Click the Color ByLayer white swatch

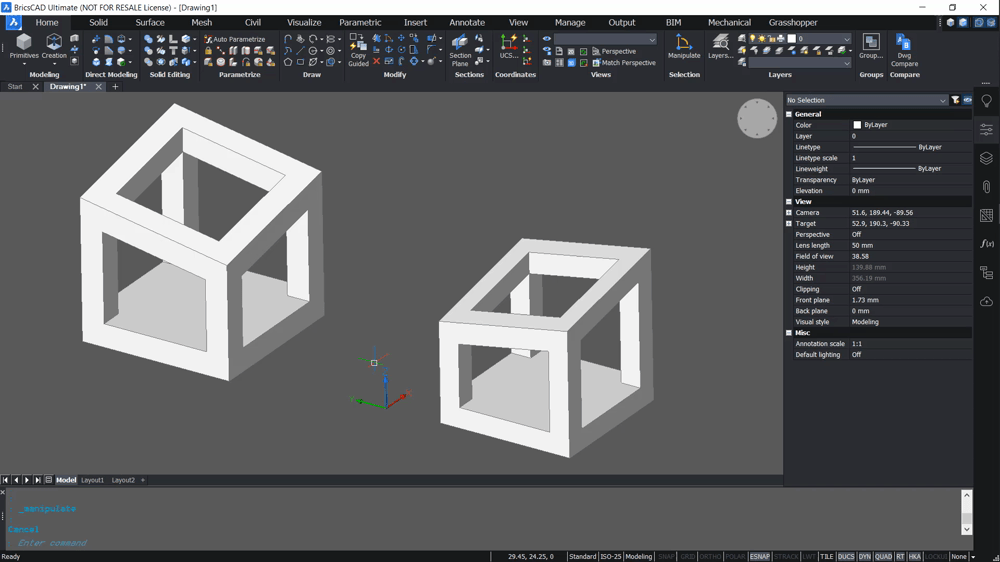pos(857,125)
